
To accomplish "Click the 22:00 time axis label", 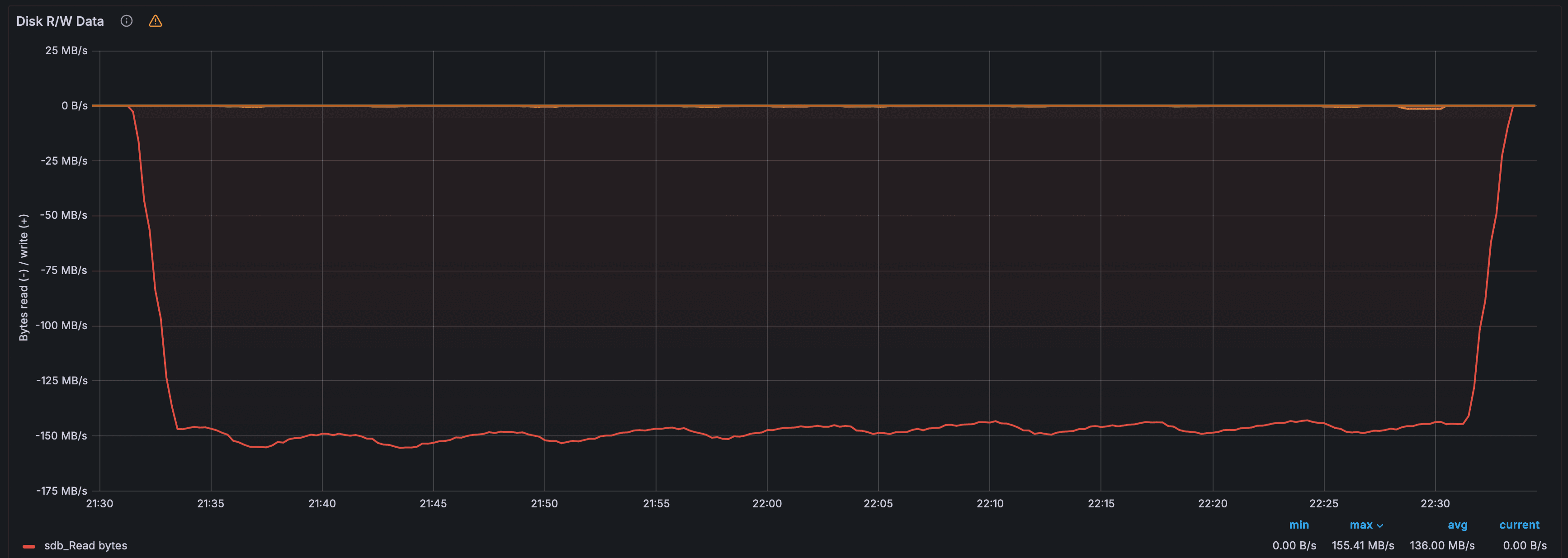I will [766, 504].
